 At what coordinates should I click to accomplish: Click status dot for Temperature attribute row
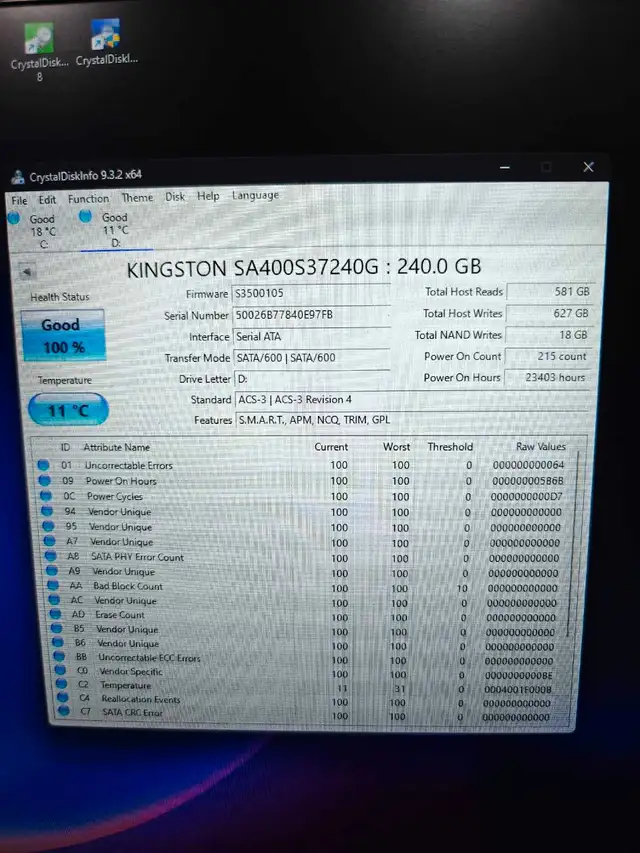coord(61,684)
